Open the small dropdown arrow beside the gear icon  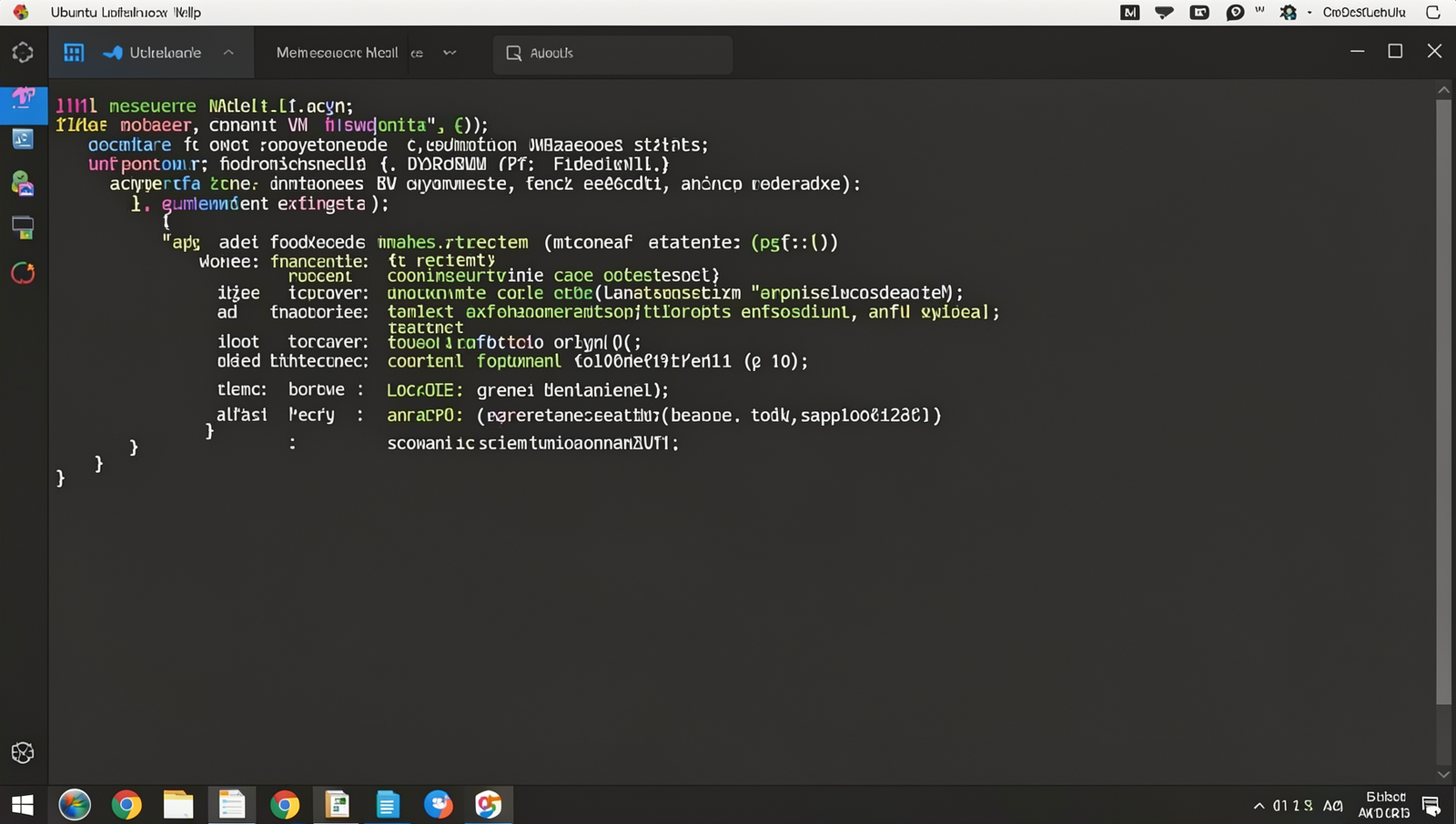click(x=1309, y=13)
